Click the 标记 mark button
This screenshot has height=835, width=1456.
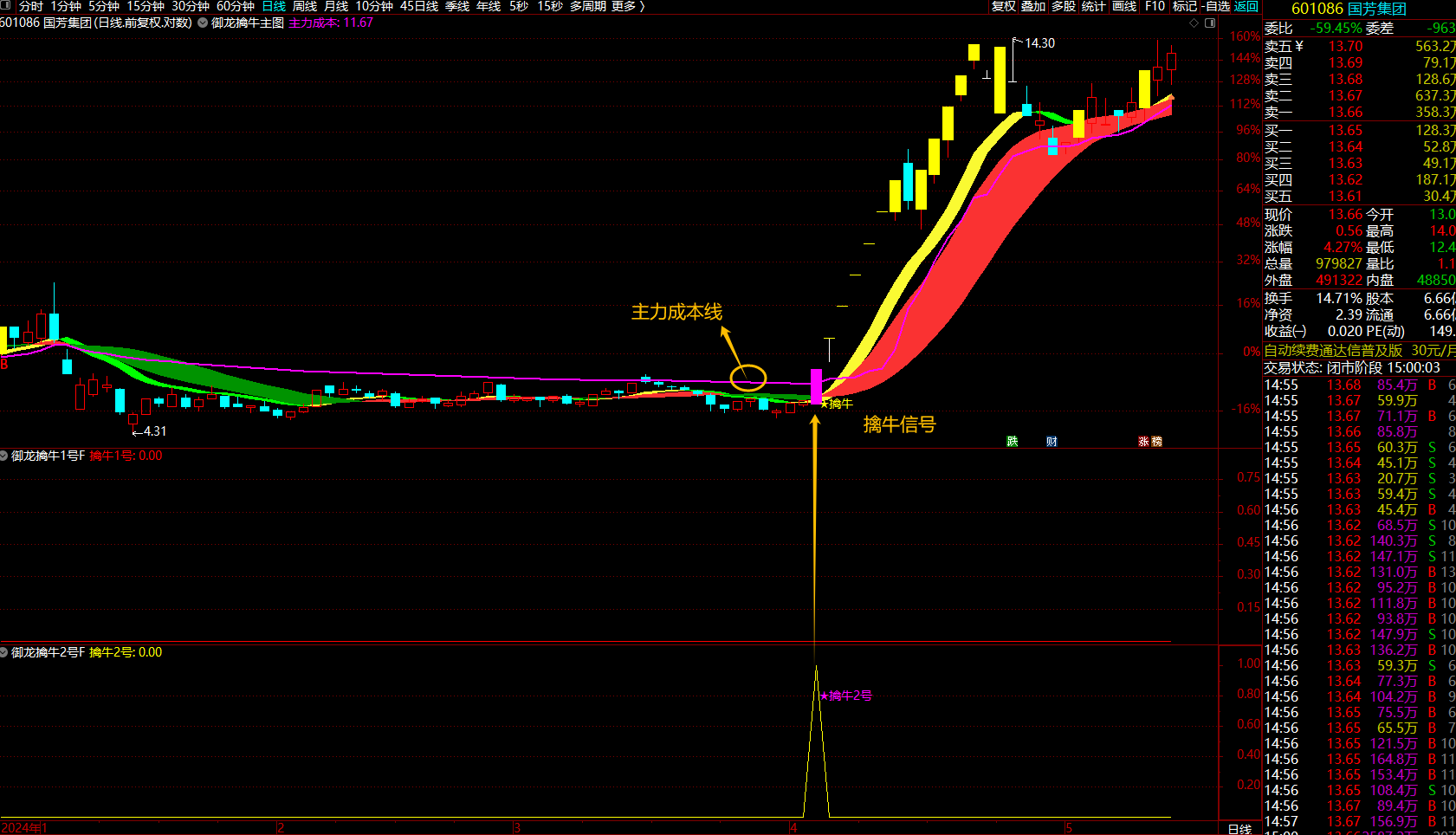(1185, 6)
